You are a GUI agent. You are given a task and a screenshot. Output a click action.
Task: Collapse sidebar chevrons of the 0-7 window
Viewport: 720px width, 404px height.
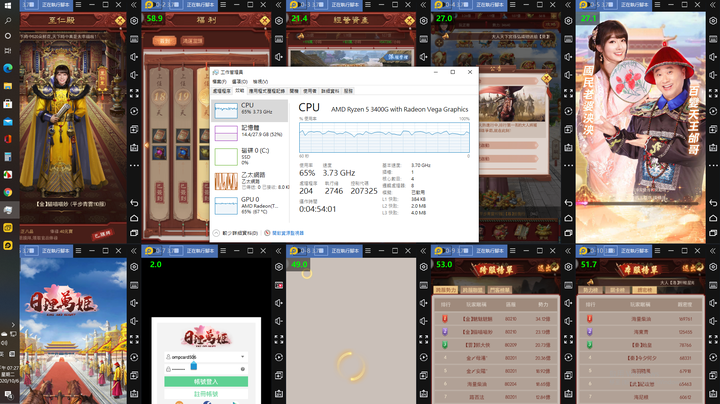pyautogui.click(x=278, y=251)
